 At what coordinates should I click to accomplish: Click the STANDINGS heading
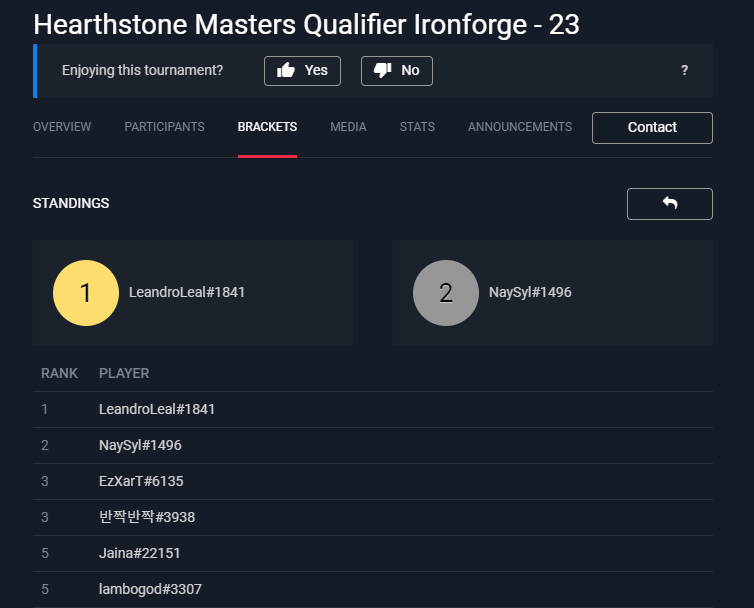point(71,203)
